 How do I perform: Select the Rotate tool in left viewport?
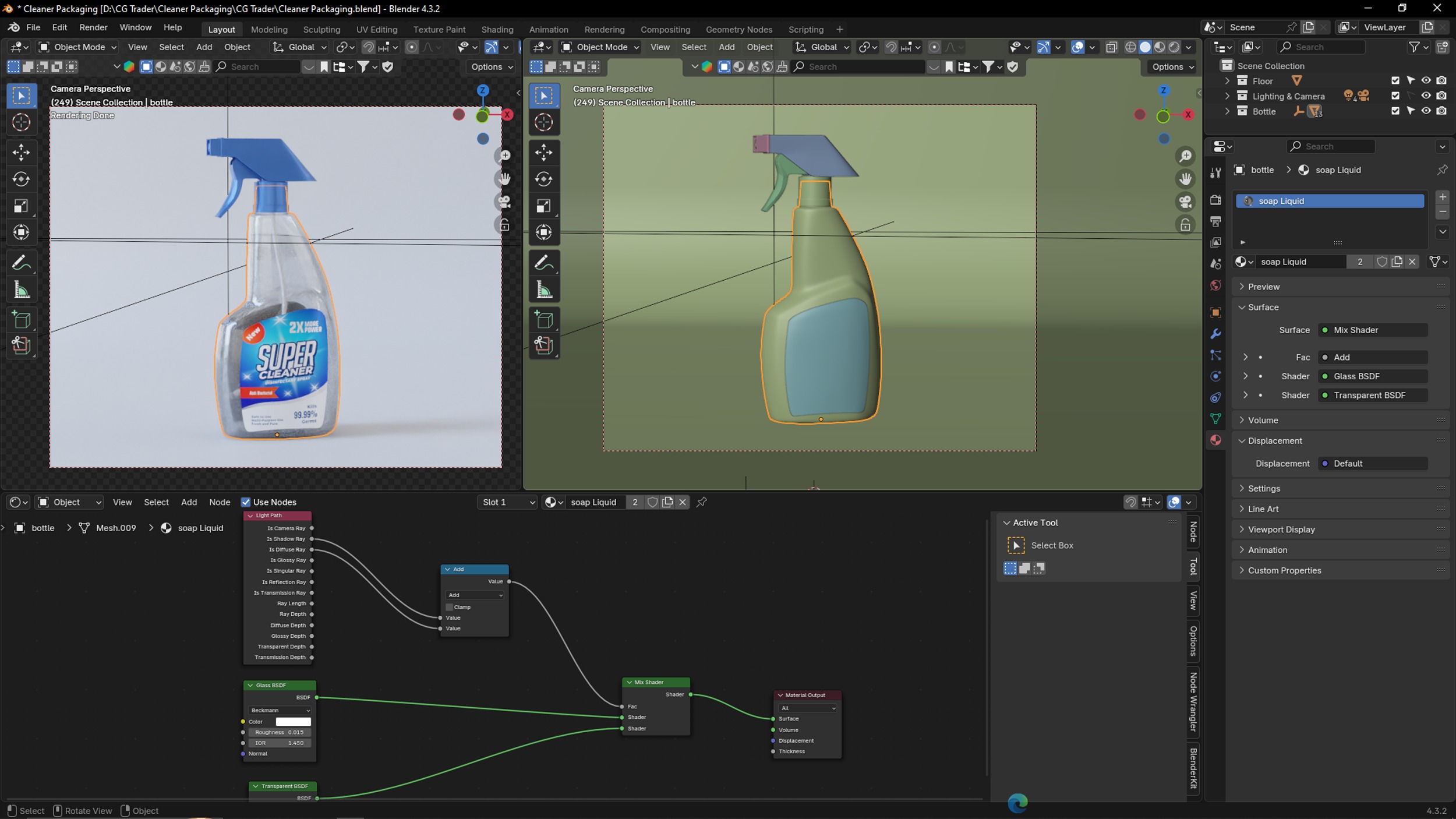pyautogui.click(x=22, y=179)
